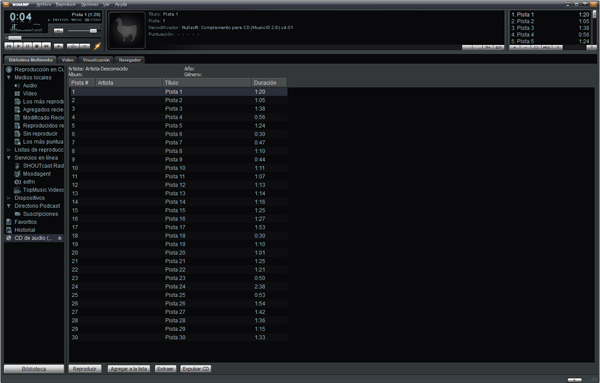Toggle the shuffle button
The image size is (600, 383).
pyautogui.click(x=73, y=46)
